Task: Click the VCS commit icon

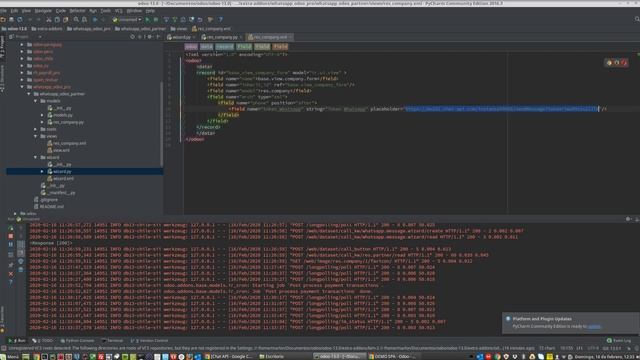Action: (x=175, y=20)
